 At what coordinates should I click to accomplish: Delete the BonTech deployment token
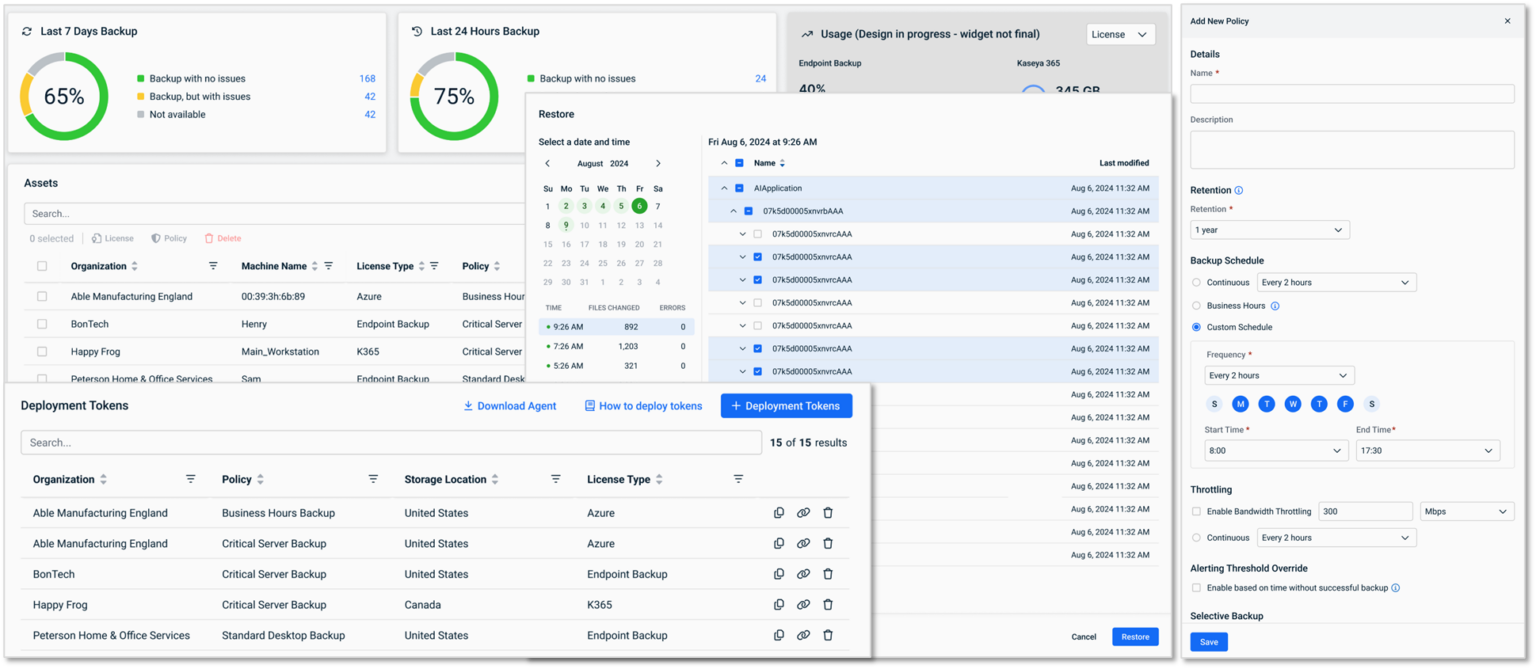[828, 574]
